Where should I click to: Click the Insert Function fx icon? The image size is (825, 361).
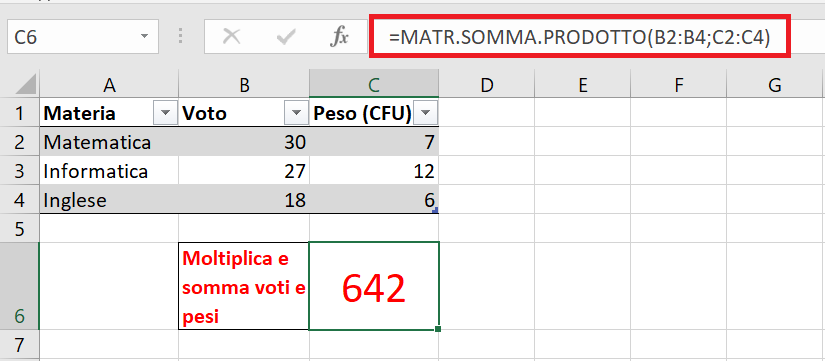(339, 37)
